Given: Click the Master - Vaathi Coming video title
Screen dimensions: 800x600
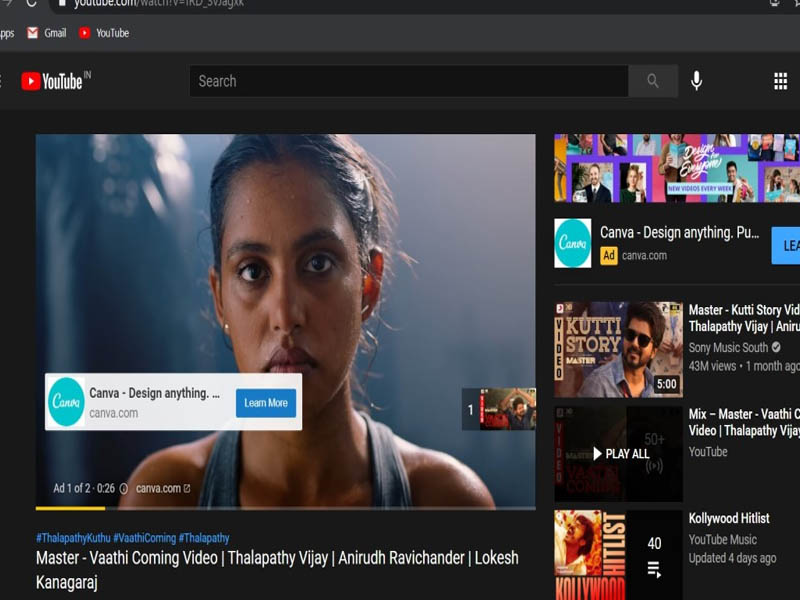Looking at the screenshot, I should pyautogui.click(x=277, y=570).
